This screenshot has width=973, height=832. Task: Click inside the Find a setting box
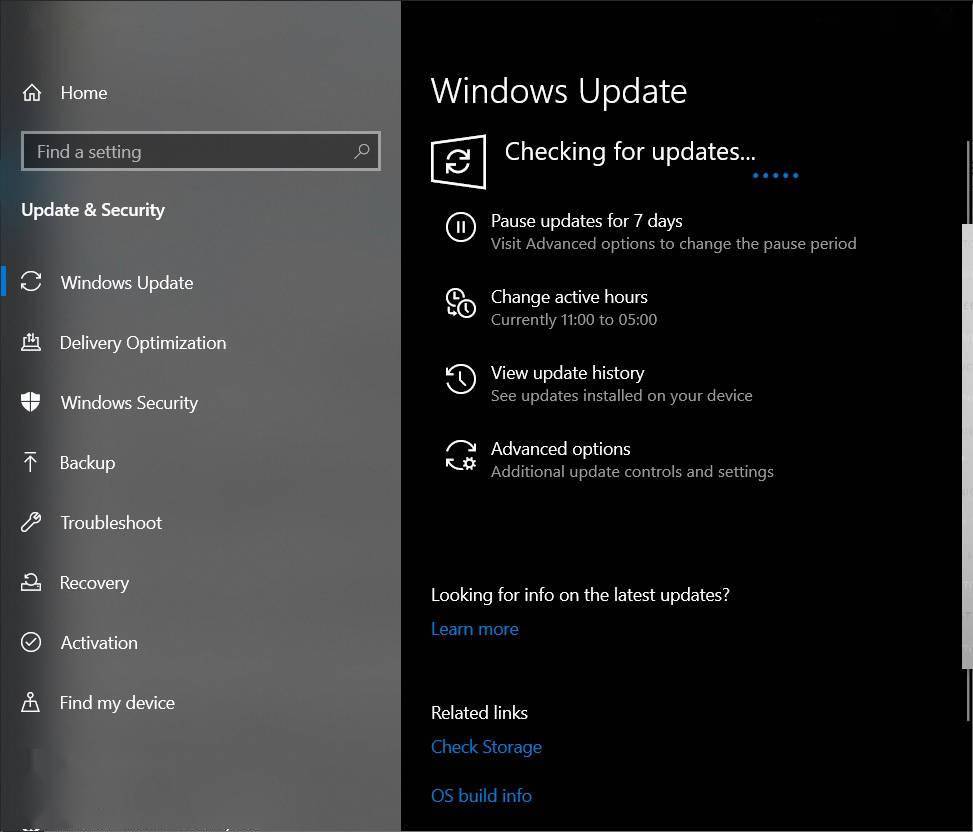(x=180, y=151)
